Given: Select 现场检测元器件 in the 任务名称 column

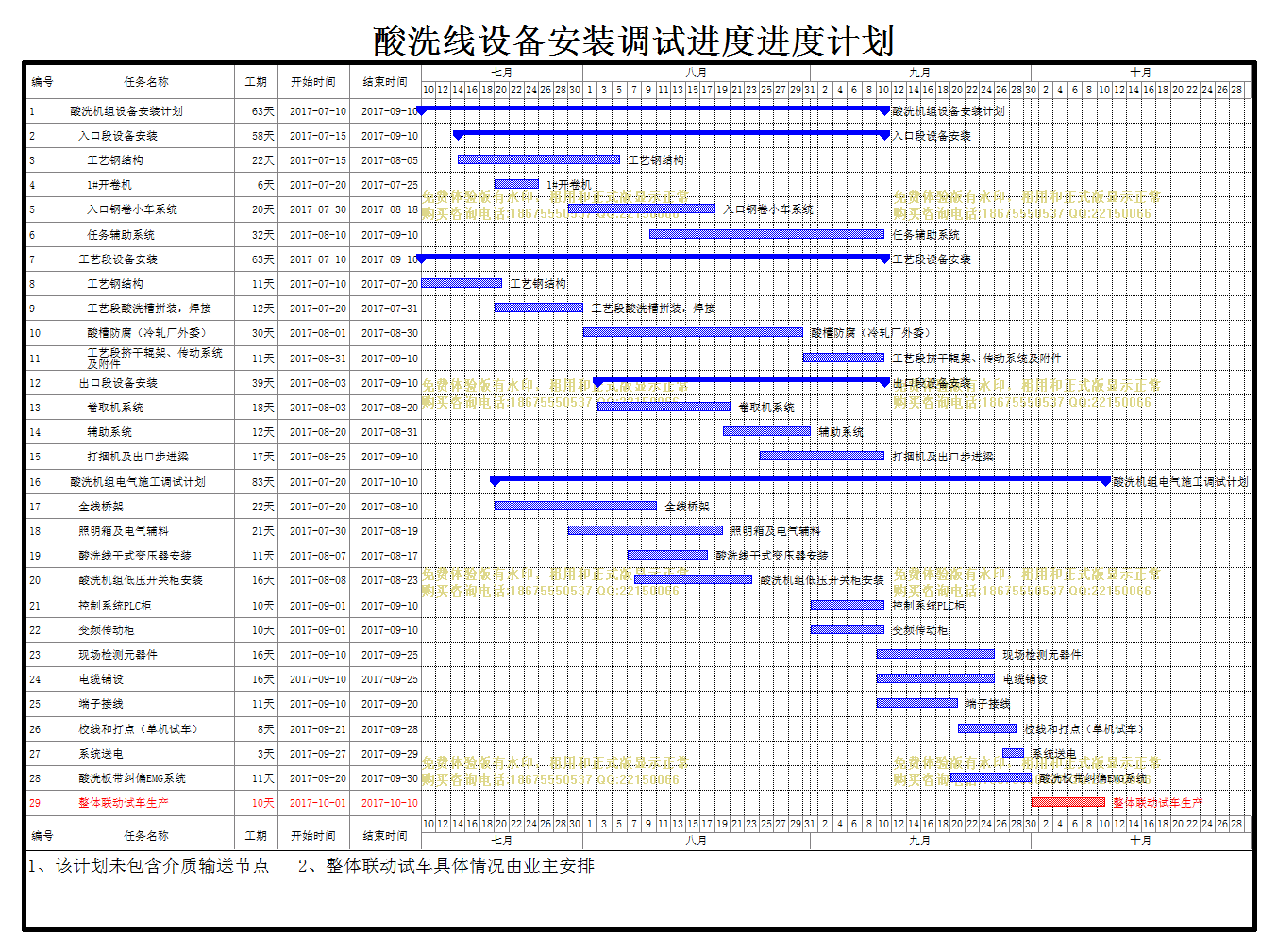Looking at the screenshot, I should [118, 655].
